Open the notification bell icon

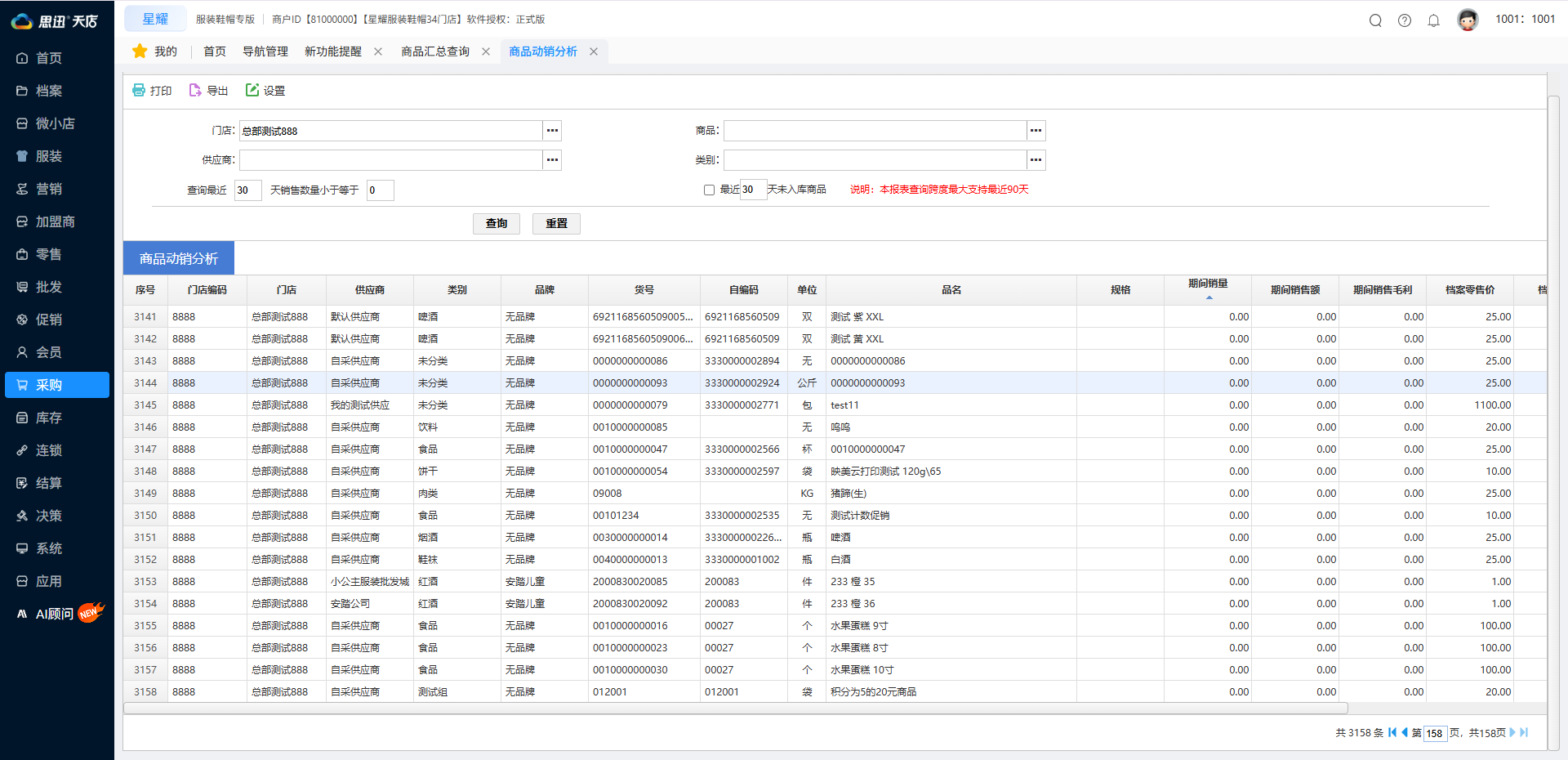[1433, 20]
